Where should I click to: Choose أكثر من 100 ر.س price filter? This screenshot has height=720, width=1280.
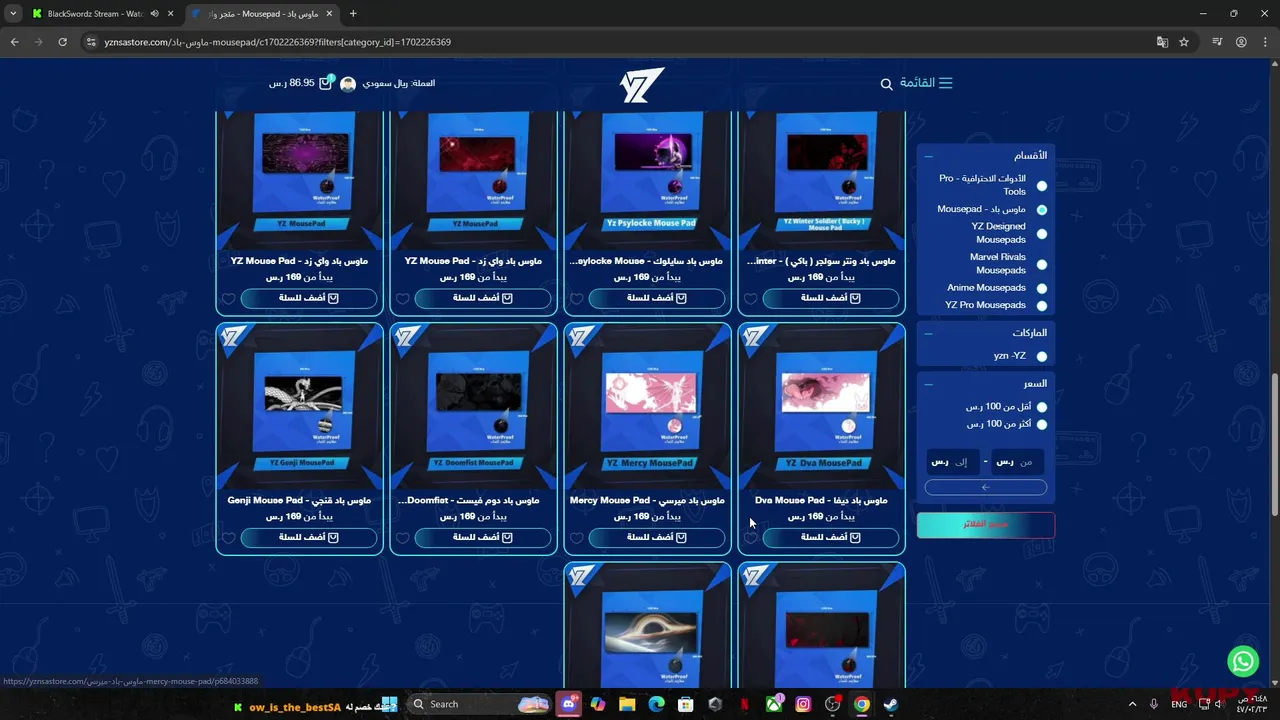coord(1042,425)
